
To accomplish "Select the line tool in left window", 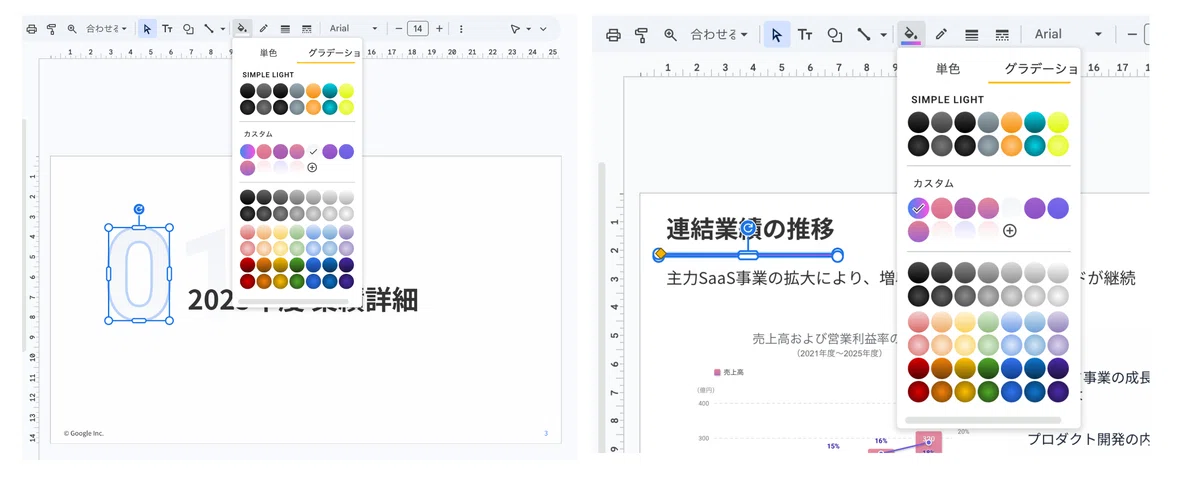I will [208, 29].
